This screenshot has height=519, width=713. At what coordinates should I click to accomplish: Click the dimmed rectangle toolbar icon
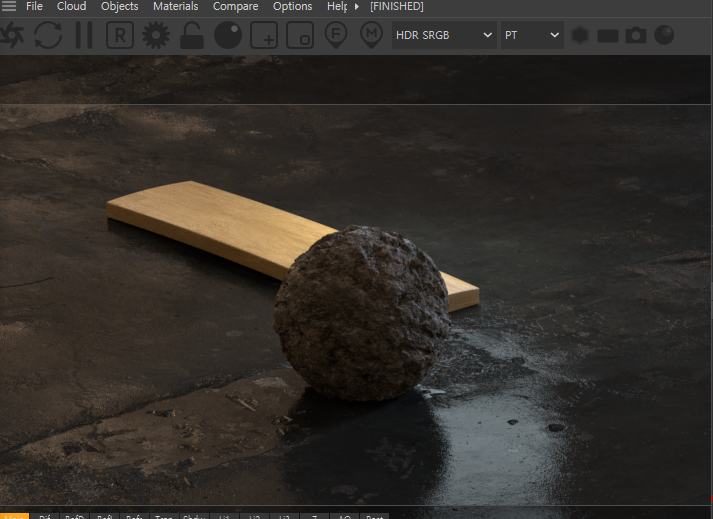pyautogui.click(x=608, y=35)
